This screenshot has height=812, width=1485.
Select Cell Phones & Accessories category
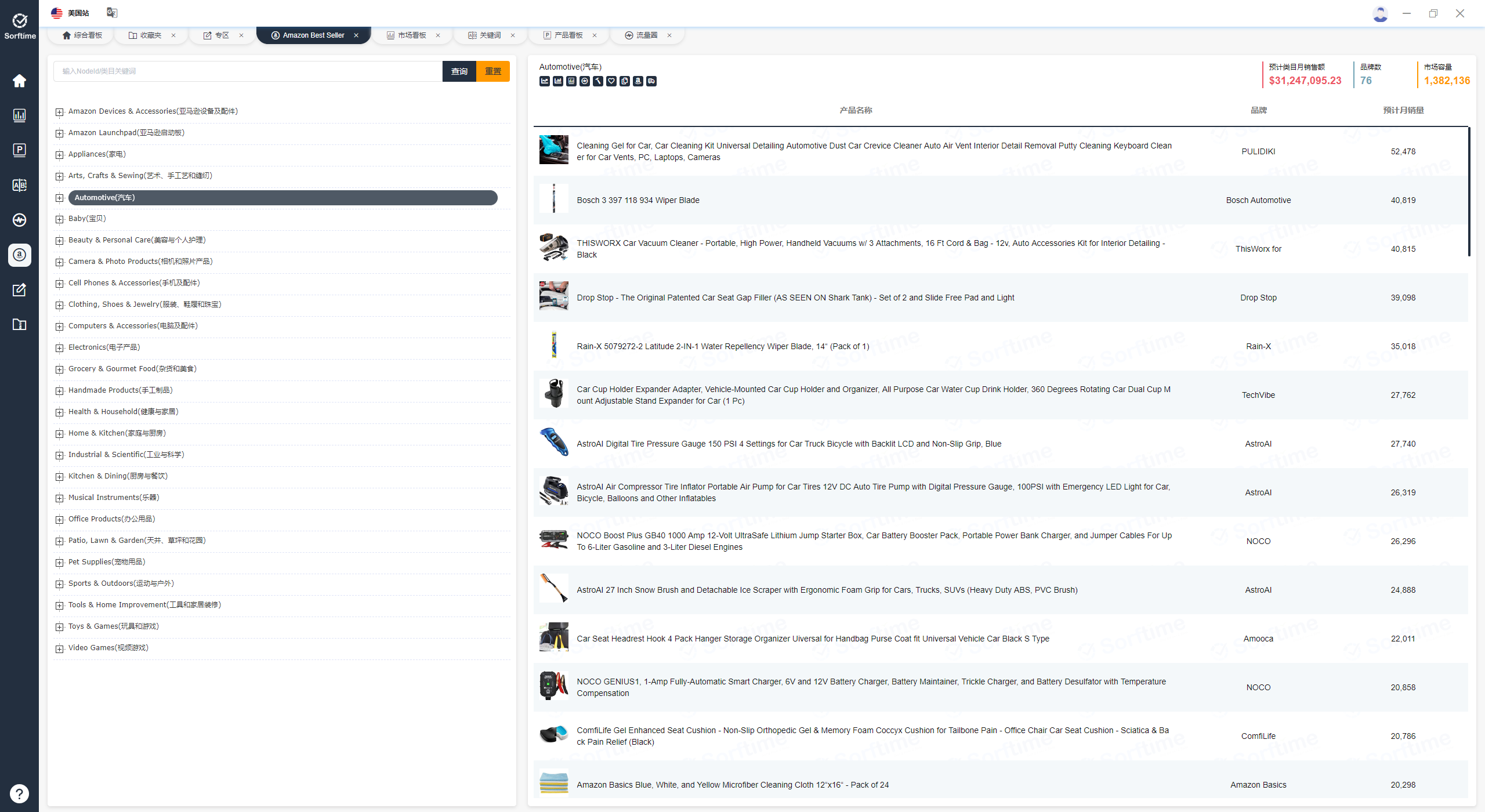point(134,283)
